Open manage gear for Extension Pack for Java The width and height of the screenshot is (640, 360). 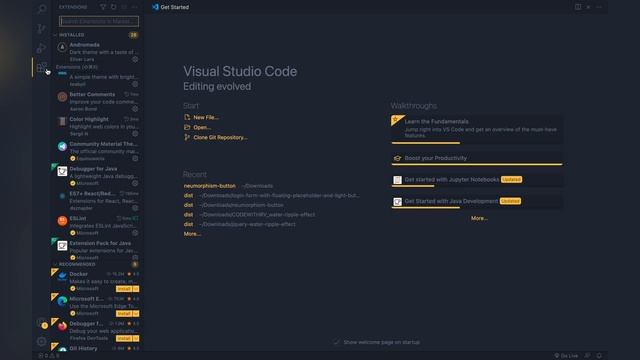click(x=135, y=258)
